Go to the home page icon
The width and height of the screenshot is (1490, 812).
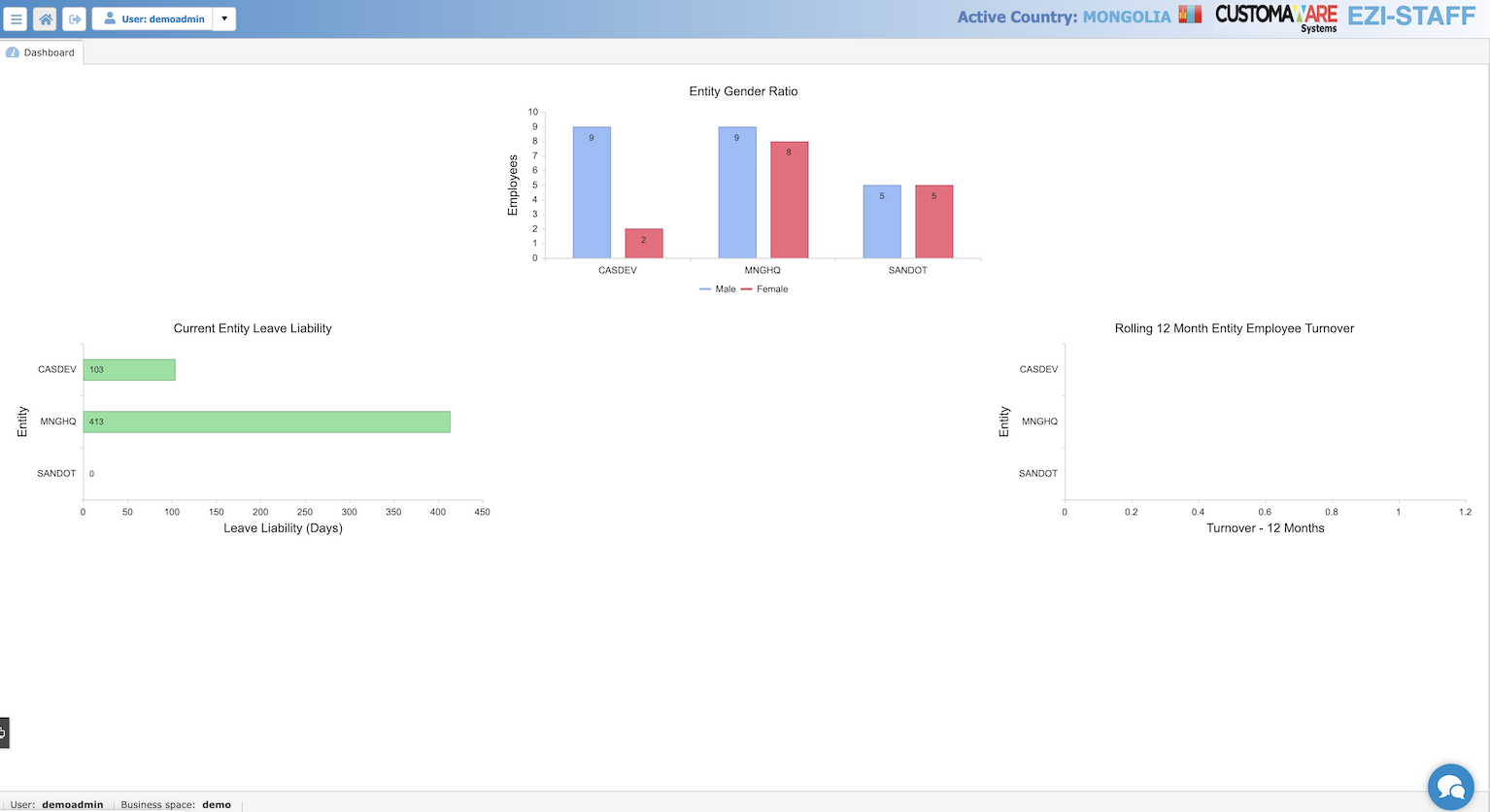point(46,18)
